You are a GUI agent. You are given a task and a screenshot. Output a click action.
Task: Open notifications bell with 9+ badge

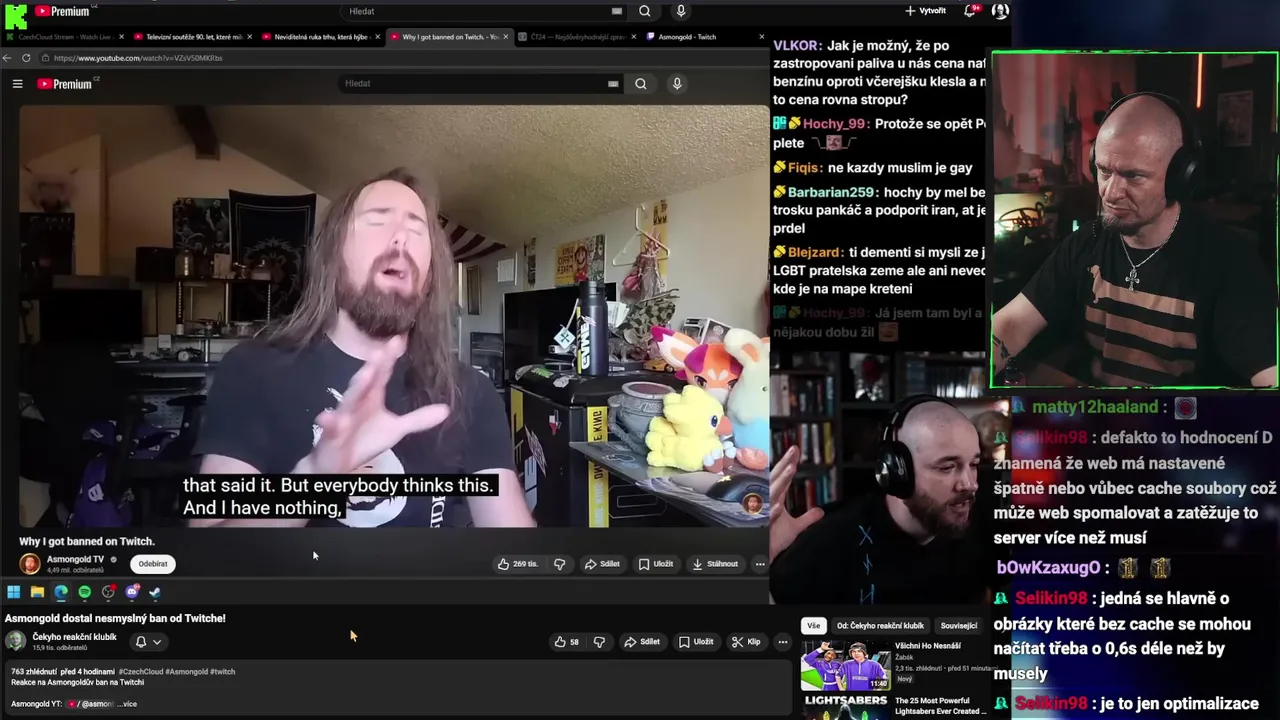point(969,11)
